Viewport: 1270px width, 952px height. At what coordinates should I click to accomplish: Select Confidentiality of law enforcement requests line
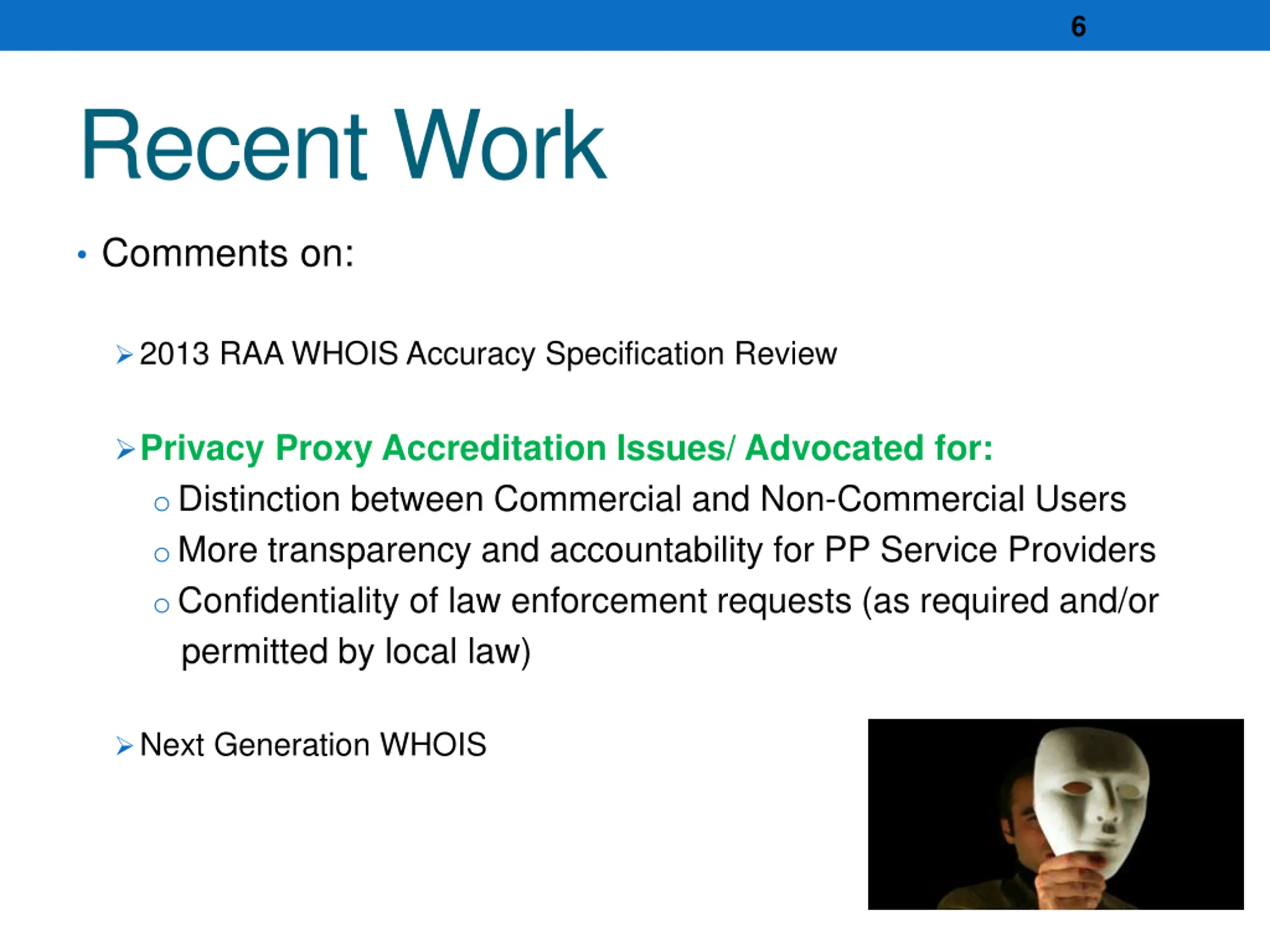pyautogui.click(x=668, y=601)
